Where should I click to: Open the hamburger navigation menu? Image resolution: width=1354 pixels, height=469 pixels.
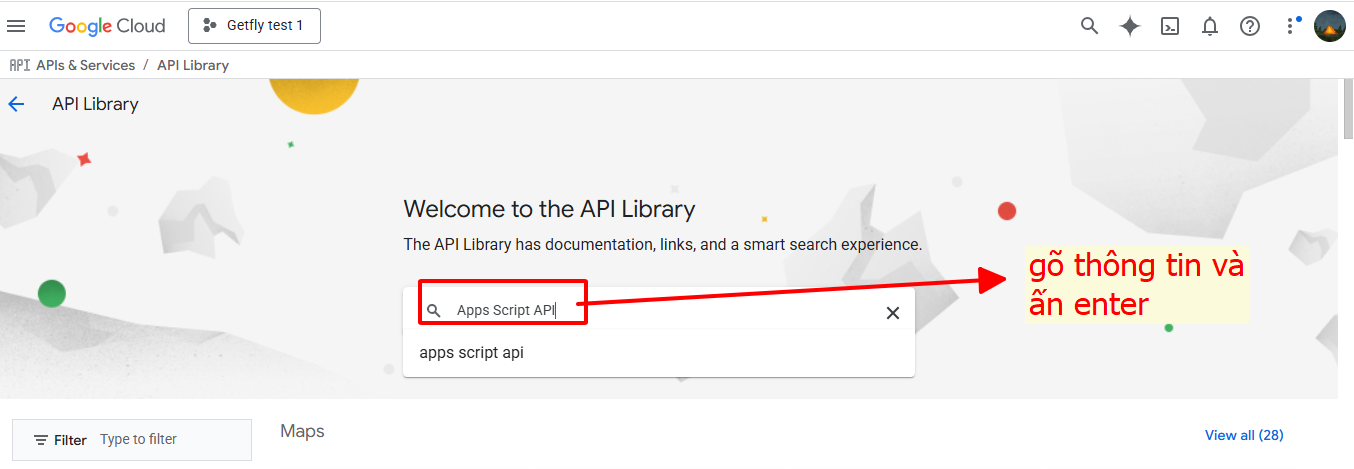16,26
